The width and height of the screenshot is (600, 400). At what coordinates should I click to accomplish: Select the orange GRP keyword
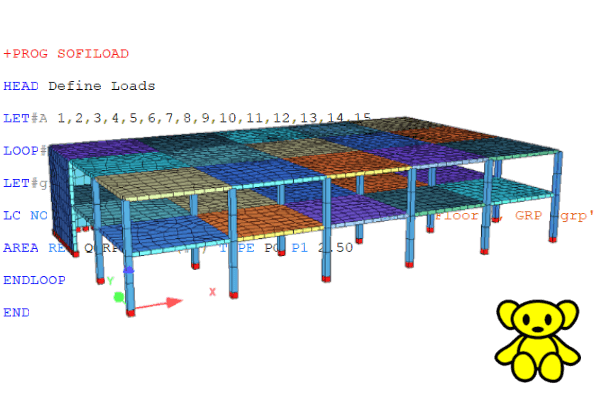pyautogui.click(x=528, y=214)
